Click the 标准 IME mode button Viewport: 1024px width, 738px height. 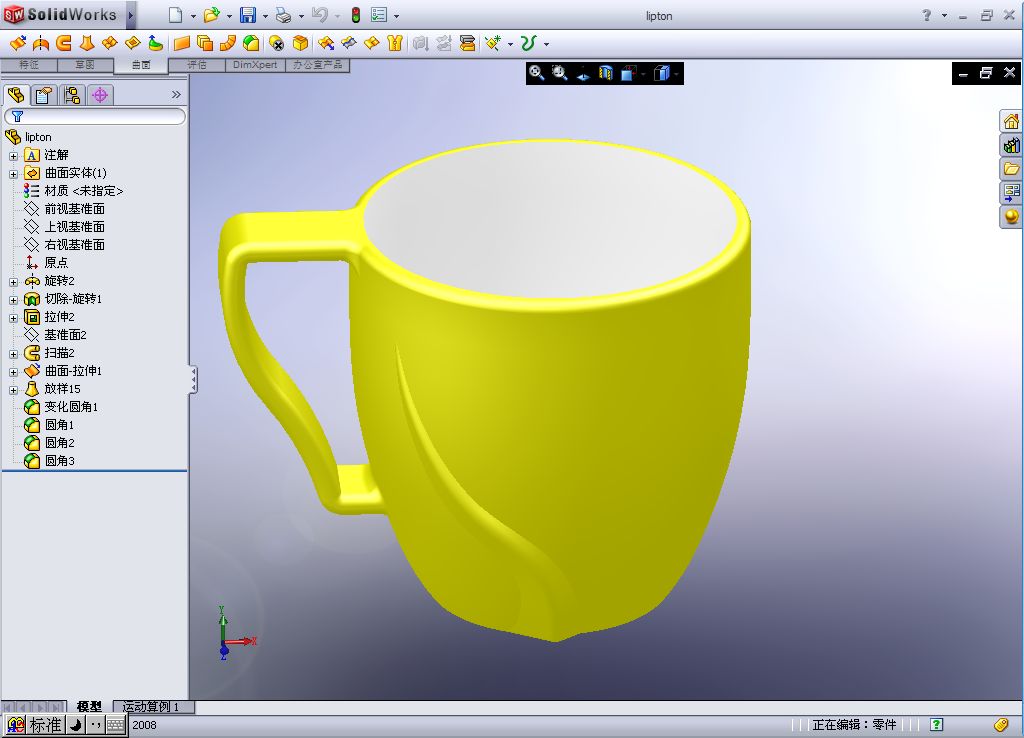tap(45, 724)
